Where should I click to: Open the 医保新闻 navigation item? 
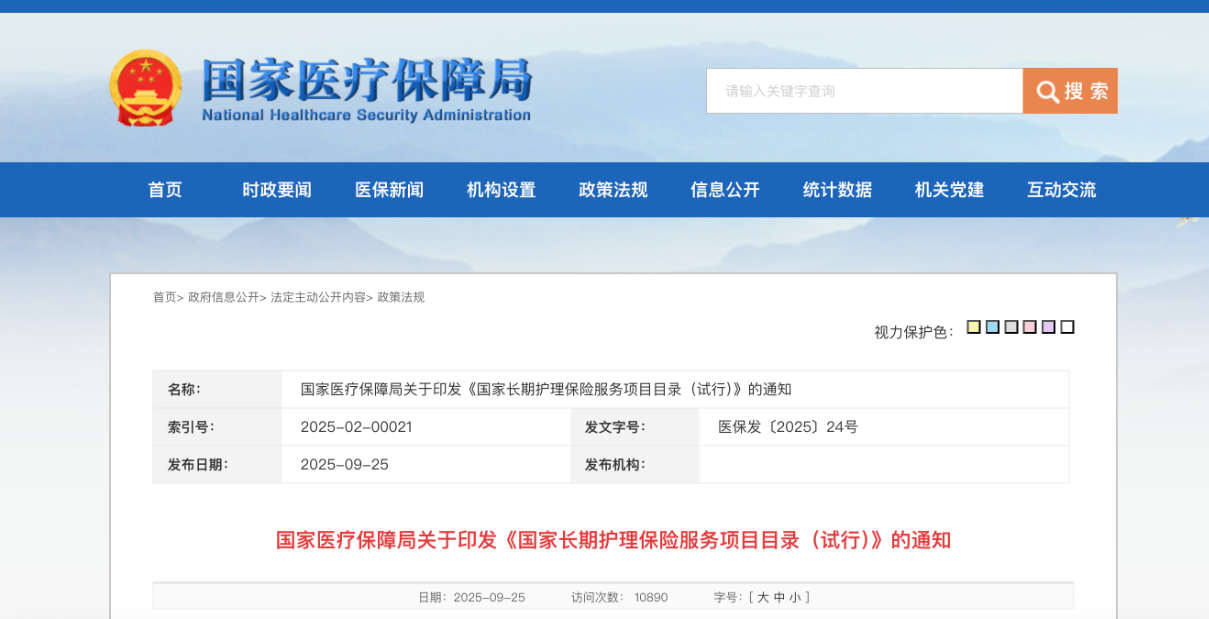(x=389, y=190)
